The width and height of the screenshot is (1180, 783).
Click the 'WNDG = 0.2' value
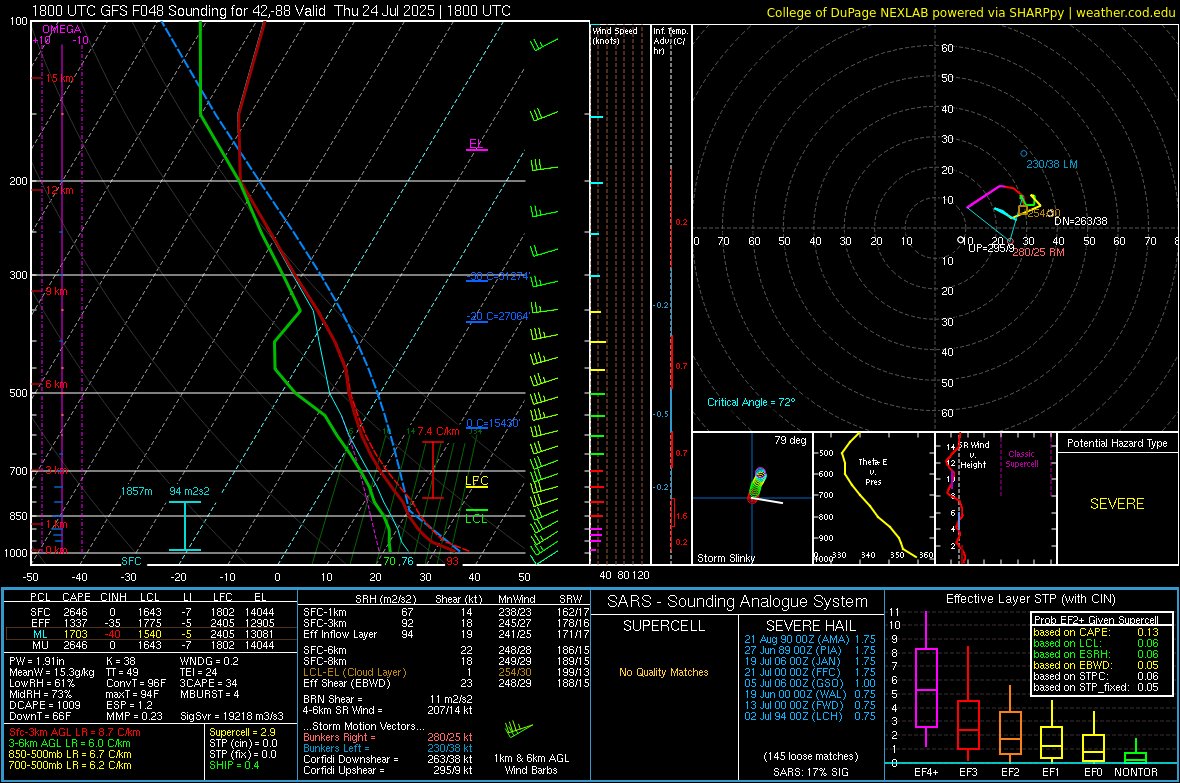[x=209, y=661]
